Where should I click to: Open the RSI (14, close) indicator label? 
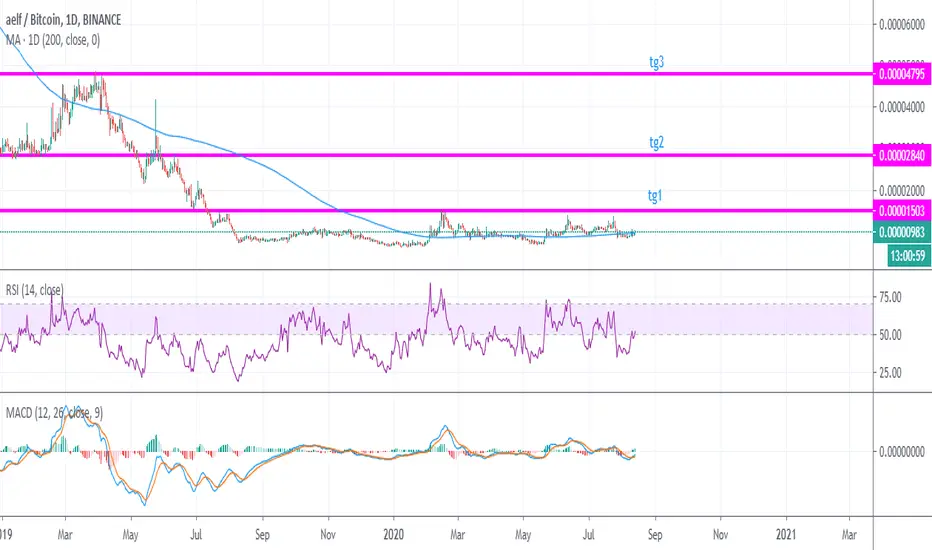coord(34,290)
